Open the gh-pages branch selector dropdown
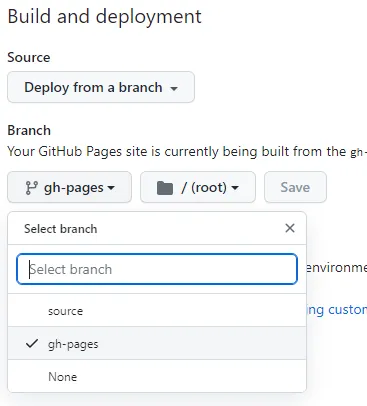This screenshot has width=367, height=406. point(69,187)
